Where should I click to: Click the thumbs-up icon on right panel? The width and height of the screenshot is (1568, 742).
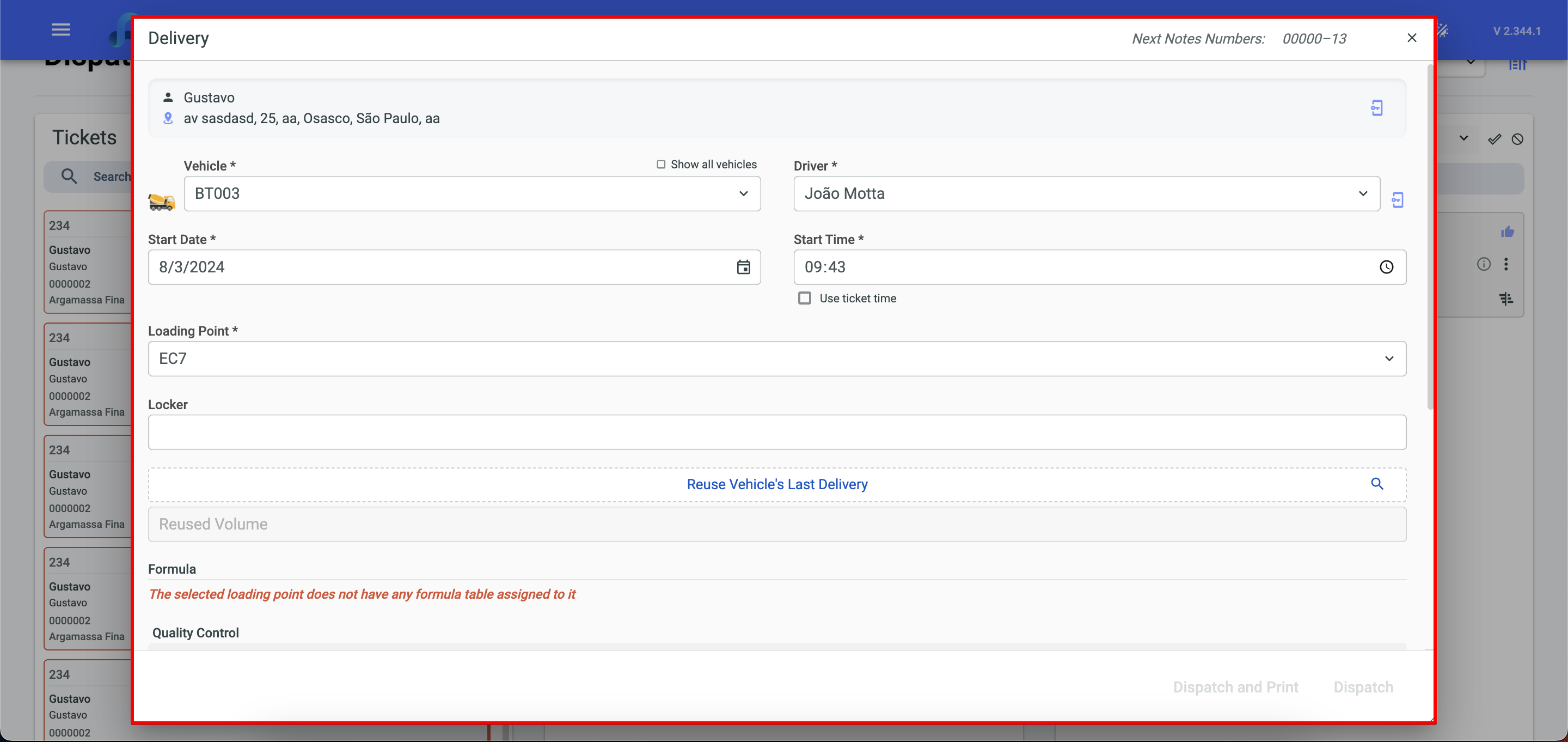coord(1507,232)
